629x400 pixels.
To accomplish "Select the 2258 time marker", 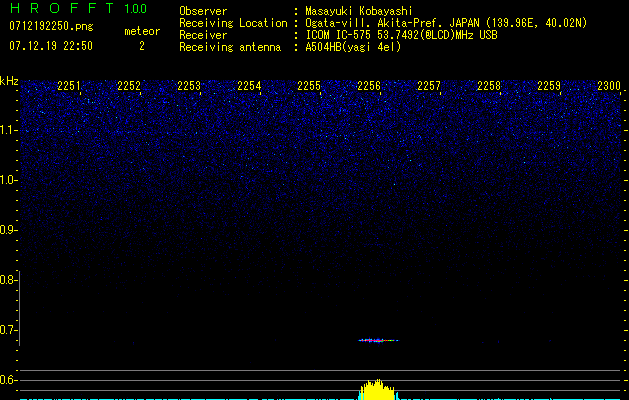I will point(488,87).
